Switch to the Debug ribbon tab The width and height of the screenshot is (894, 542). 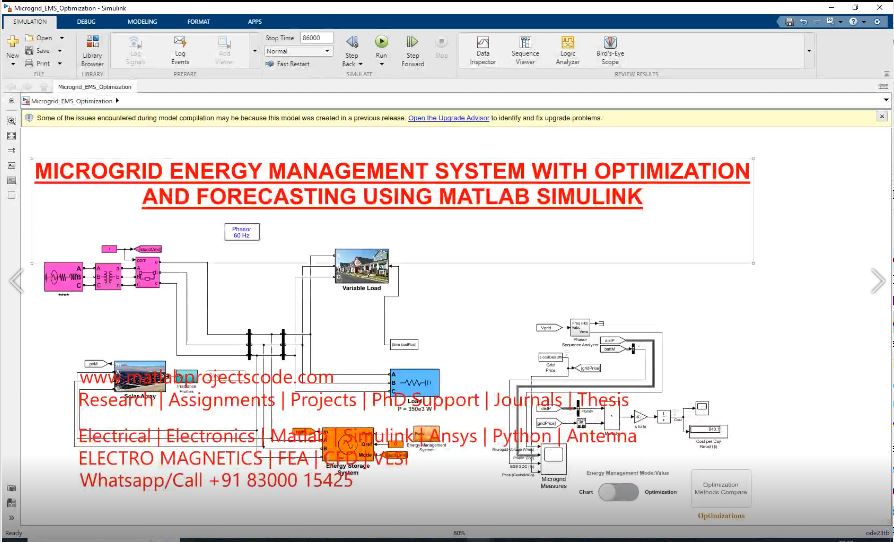tap(87, 20)
